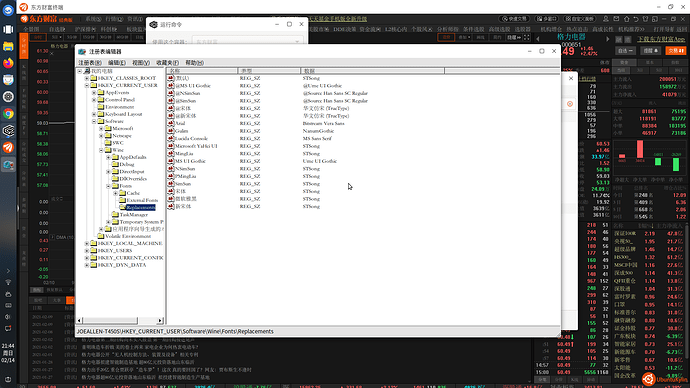Viewport: 690px width, 388px height.
Task: Click the Replacements folder icon in the tree
Action: 122,207
